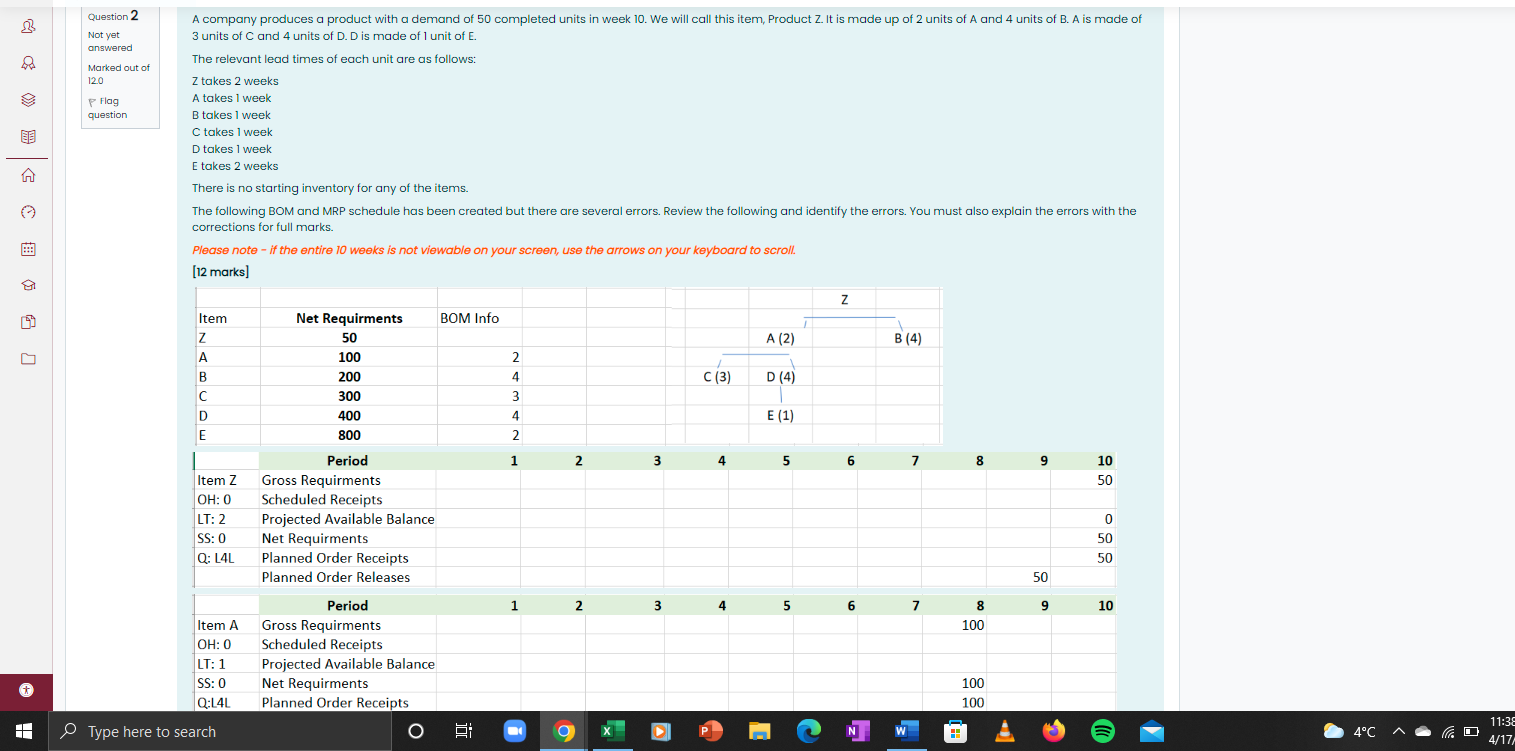1515x751 pixels.
Task: Click the orange Please note scrolling hint
Action: pos(494,250)
